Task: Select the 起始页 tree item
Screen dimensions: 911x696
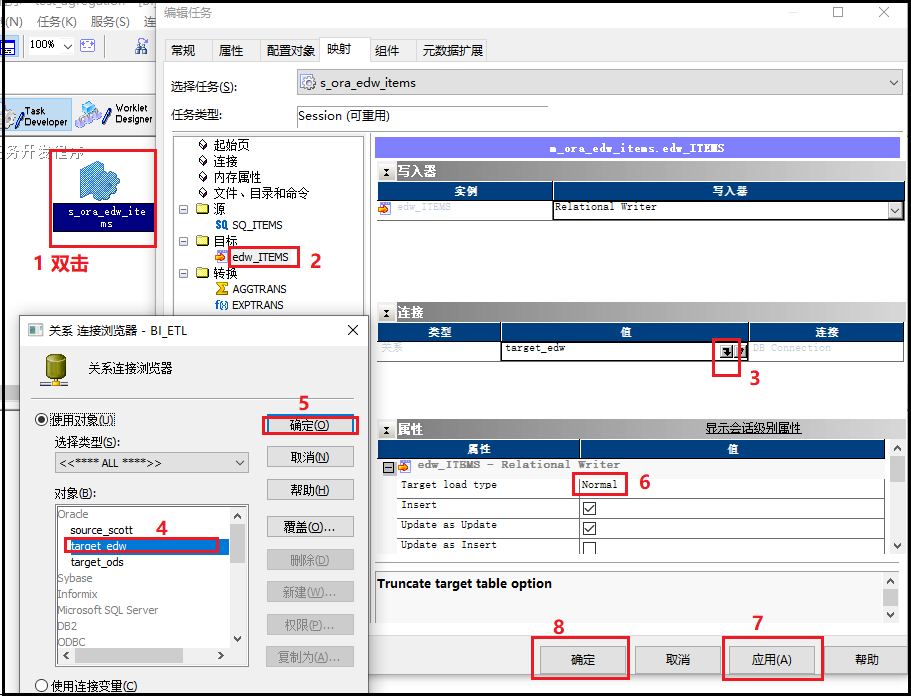Action: click(x=231, y=145)
